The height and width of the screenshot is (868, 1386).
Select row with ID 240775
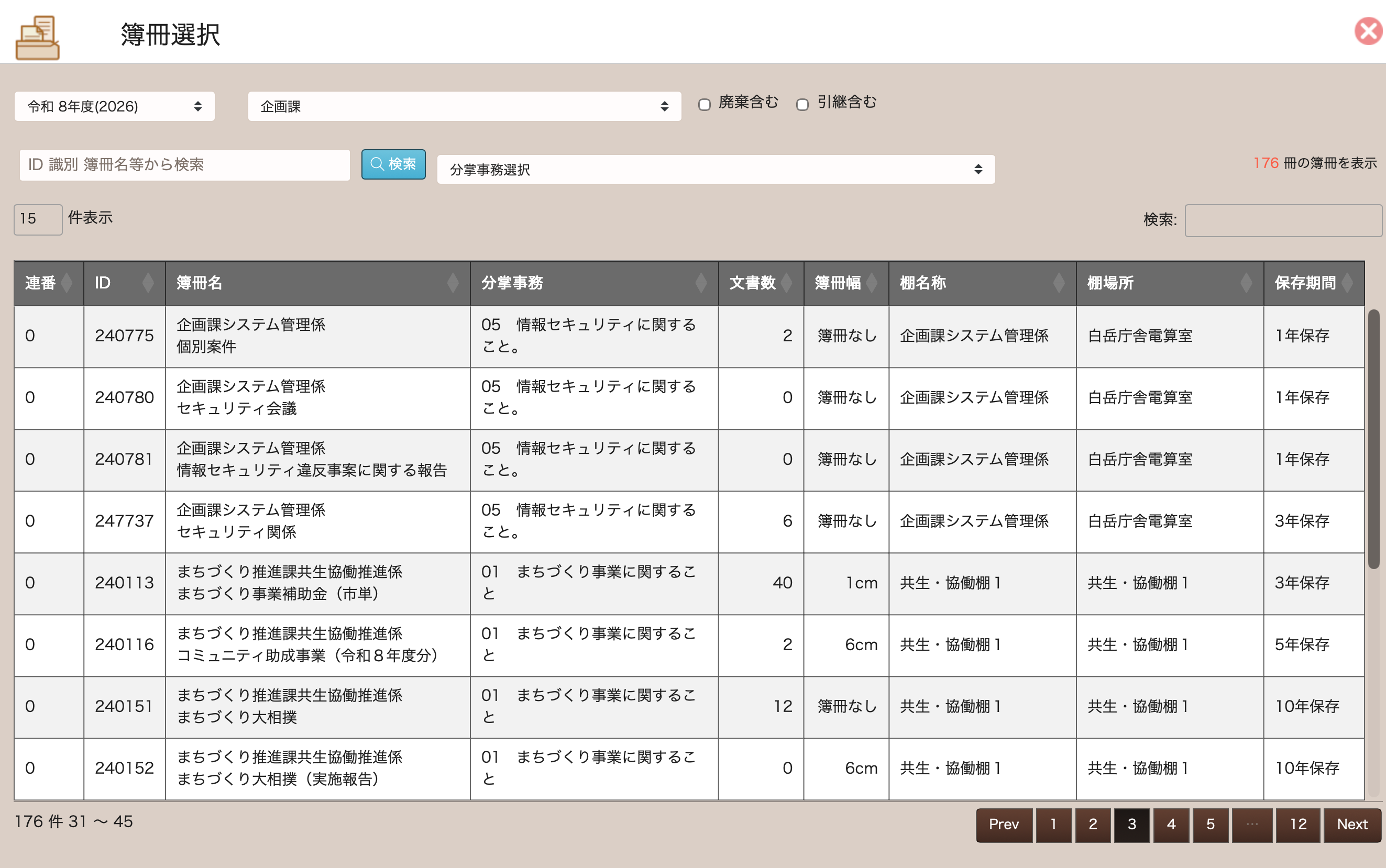[x=689, y=337]
